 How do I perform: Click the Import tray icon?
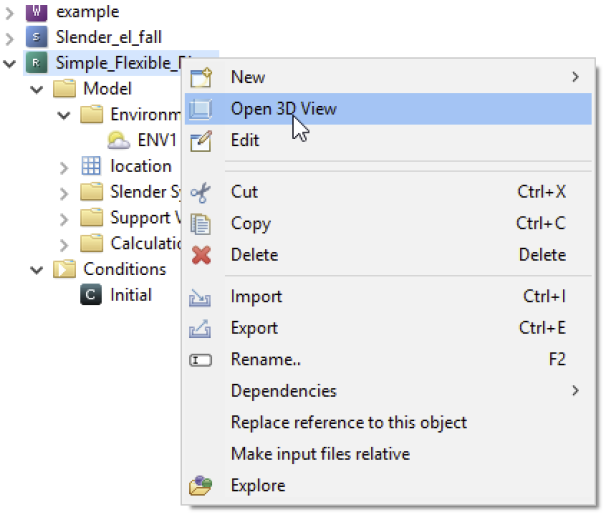click(201, 297)
